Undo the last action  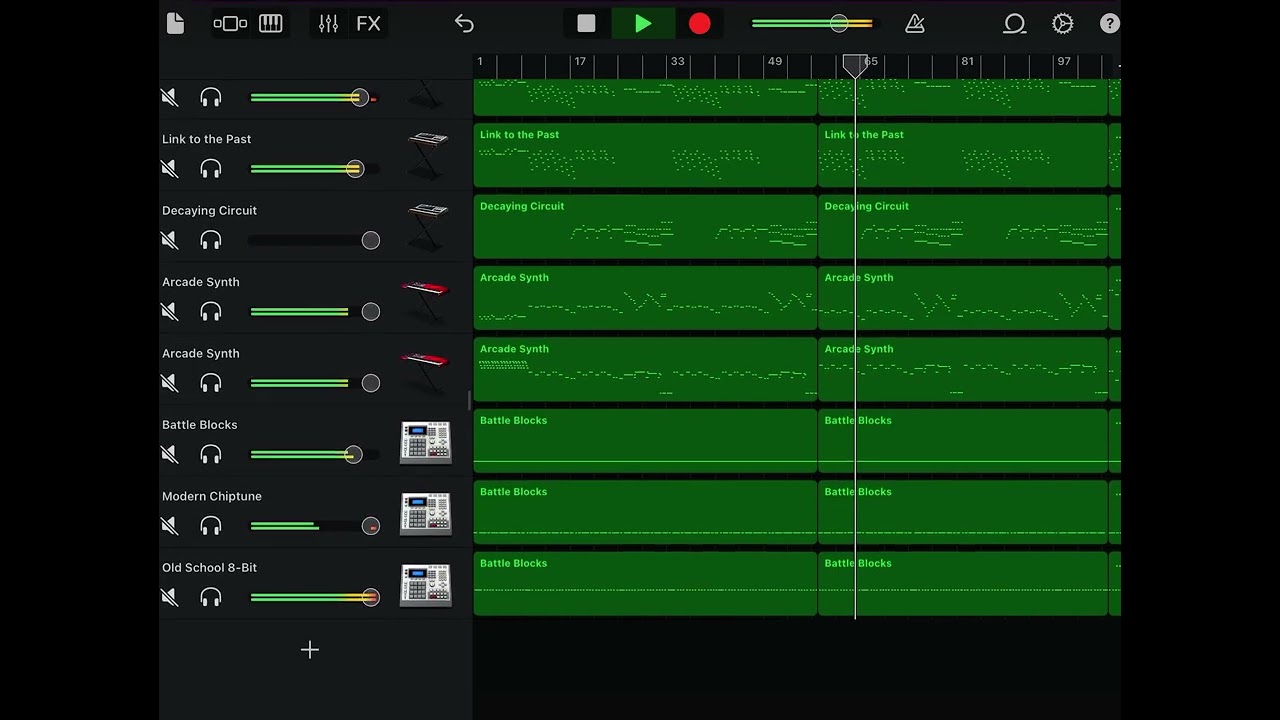tap(464, 23)
